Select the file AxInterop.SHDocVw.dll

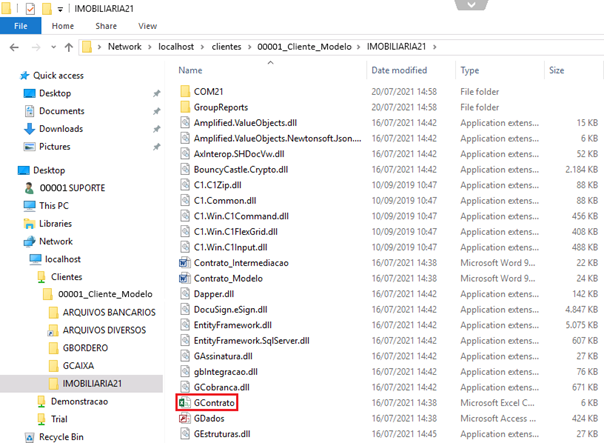pos(239,154)
